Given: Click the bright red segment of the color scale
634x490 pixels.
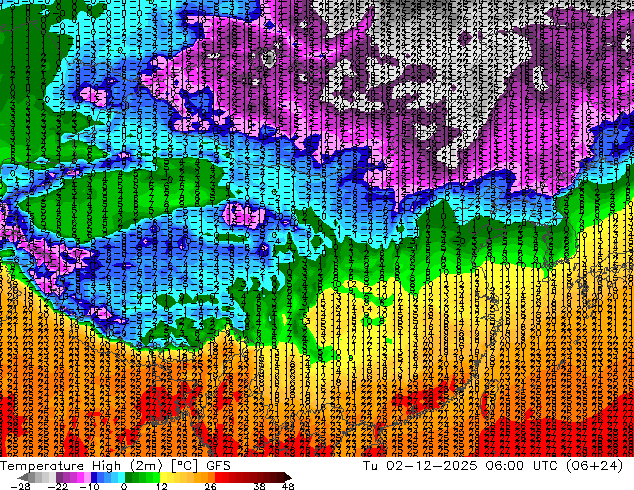Looking at the screenshot, I should click(218, 477).
